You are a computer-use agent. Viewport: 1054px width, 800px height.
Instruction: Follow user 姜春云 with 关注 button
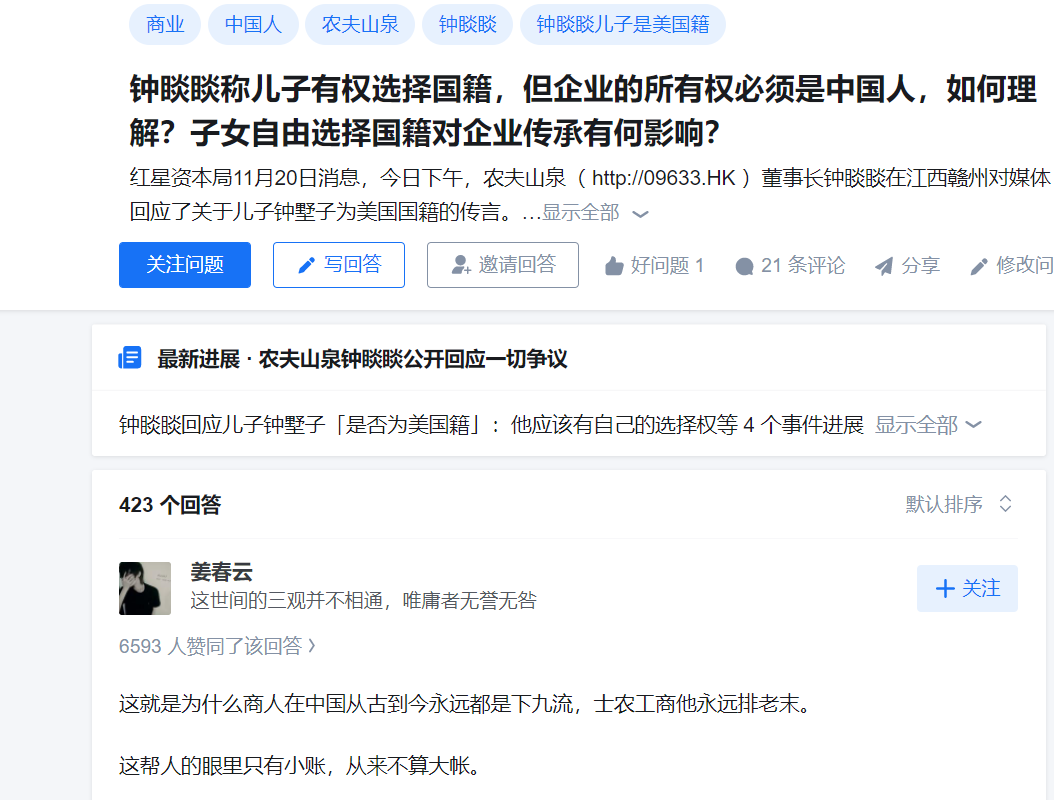tap(967, 588)
